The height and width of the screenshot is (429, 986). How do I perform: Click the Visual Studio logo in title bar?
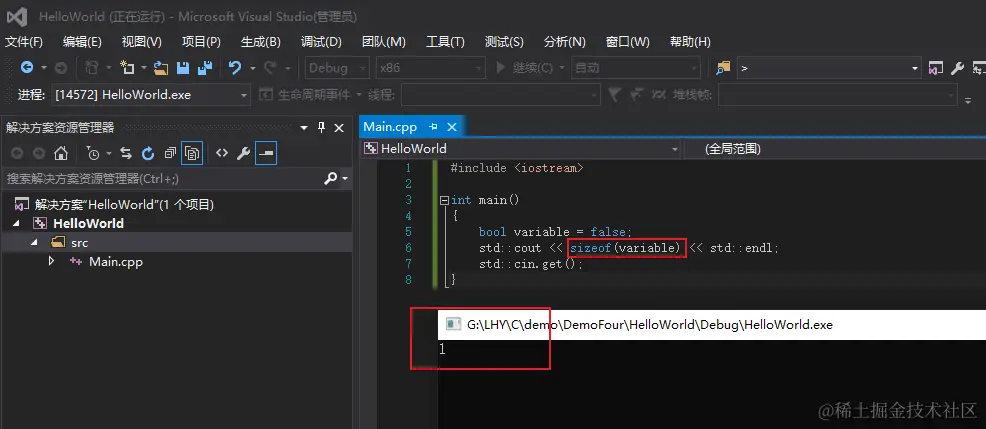pos(17,17)
